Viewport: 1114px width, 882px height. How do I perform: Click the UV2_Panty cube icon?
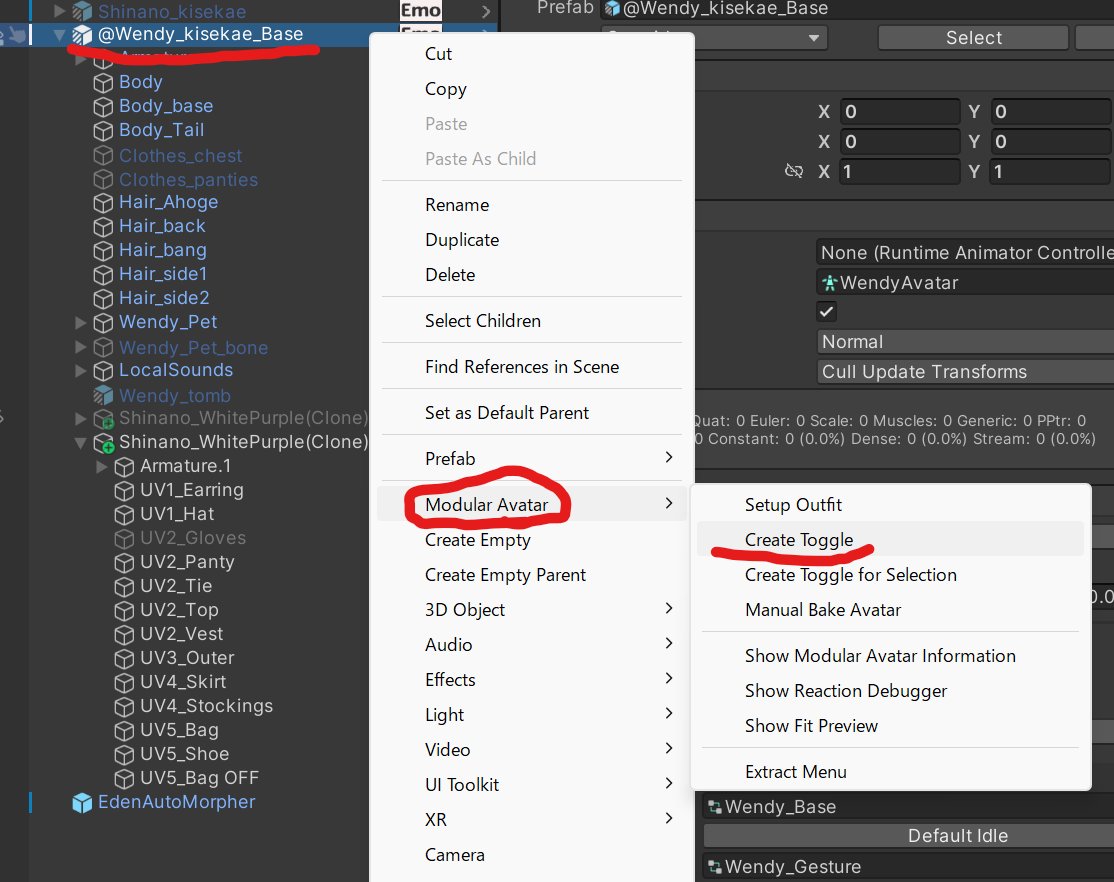point(124,562)
